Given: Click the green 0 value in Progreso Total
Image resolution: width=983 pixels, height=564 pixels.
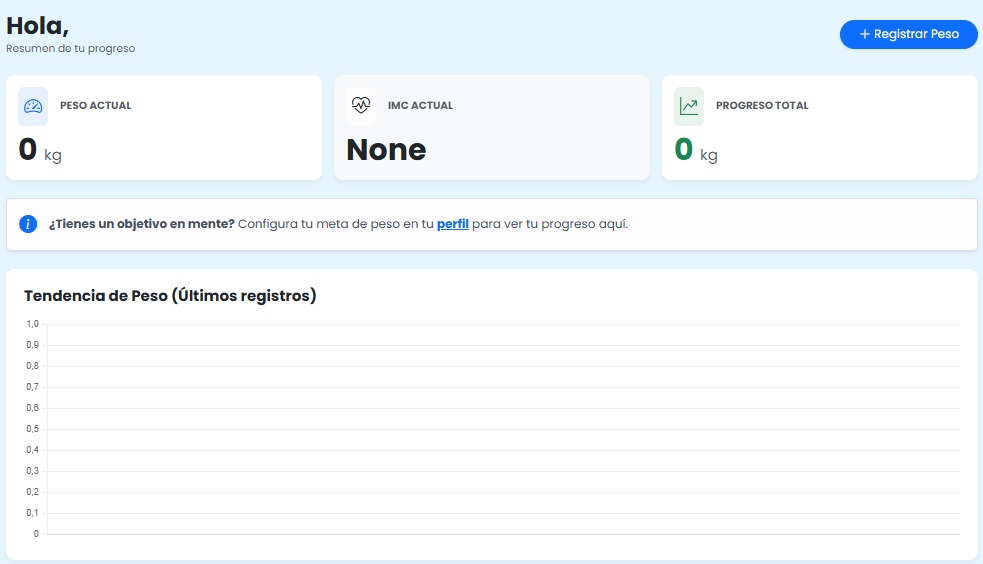Looking at the screenshot, I should pyautogui.click(x=684, y=149).
